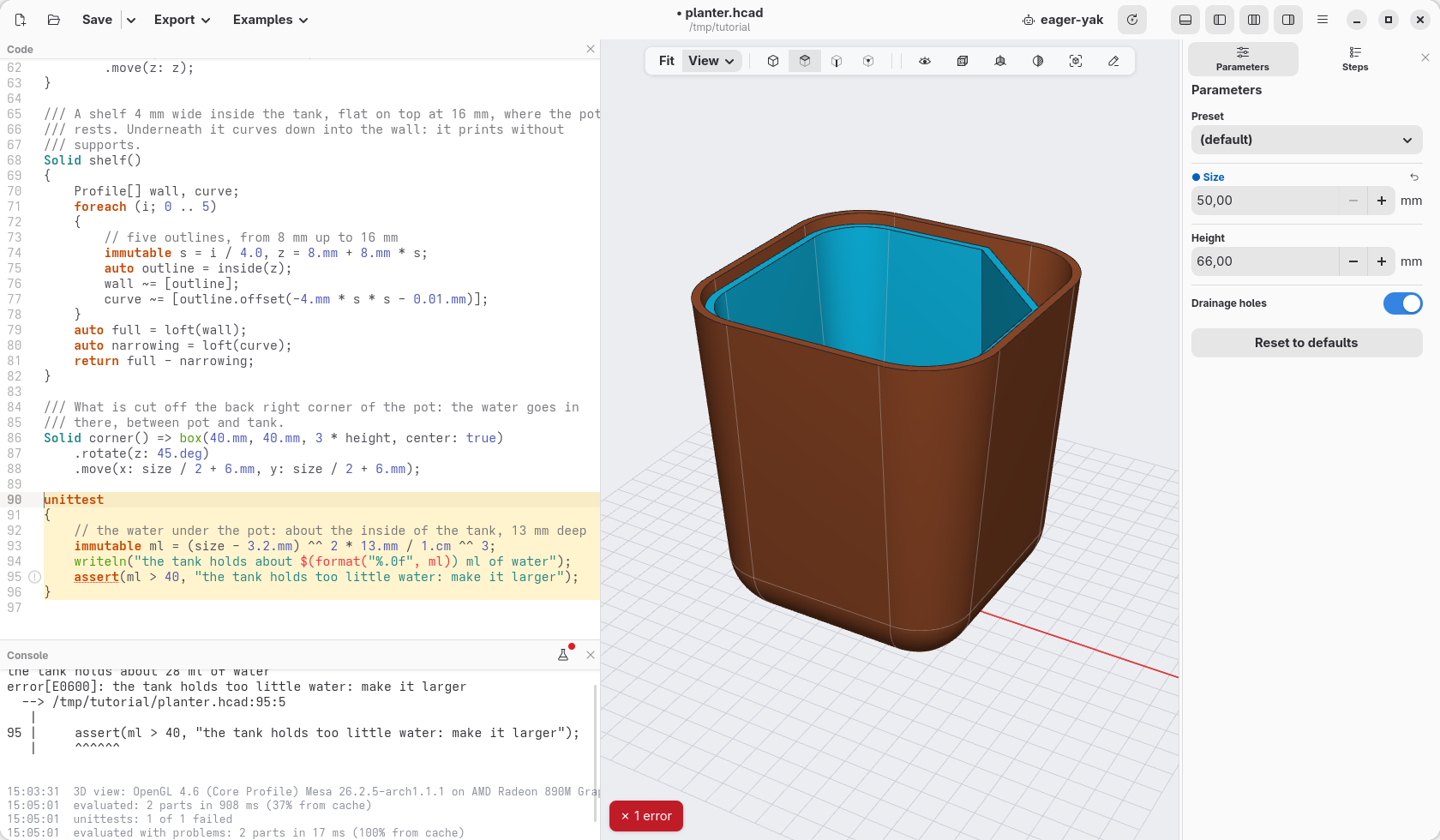Click the auto-reload lightning icon button

[1132, 20]
